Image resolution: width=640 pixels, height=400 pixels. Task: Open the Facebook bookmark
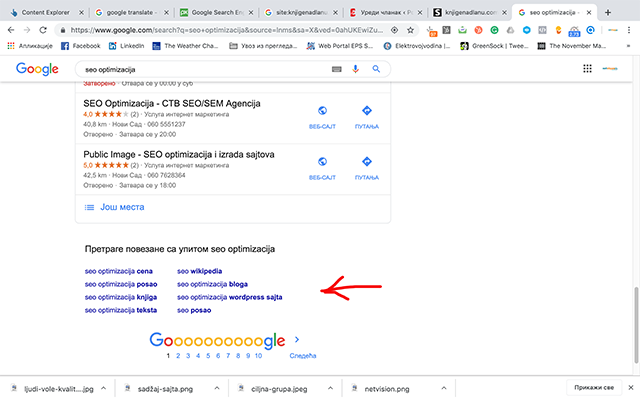click(80, 46)
